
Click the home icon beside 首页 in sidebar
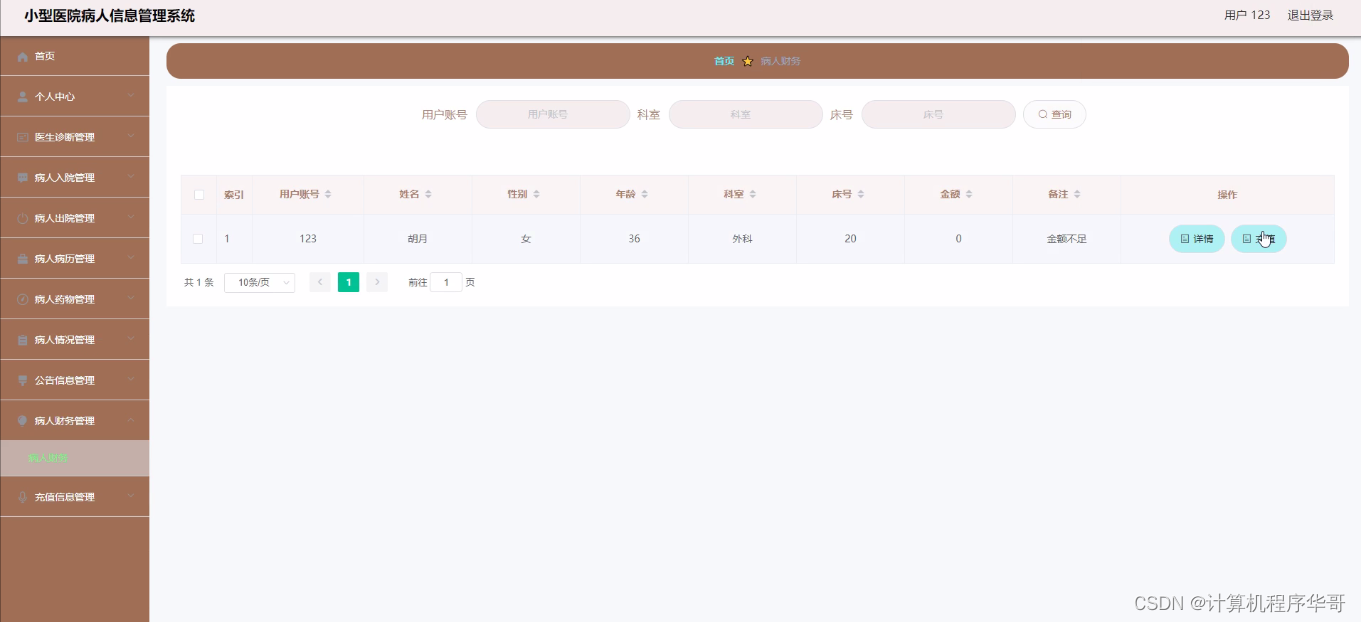click(22, 57)
